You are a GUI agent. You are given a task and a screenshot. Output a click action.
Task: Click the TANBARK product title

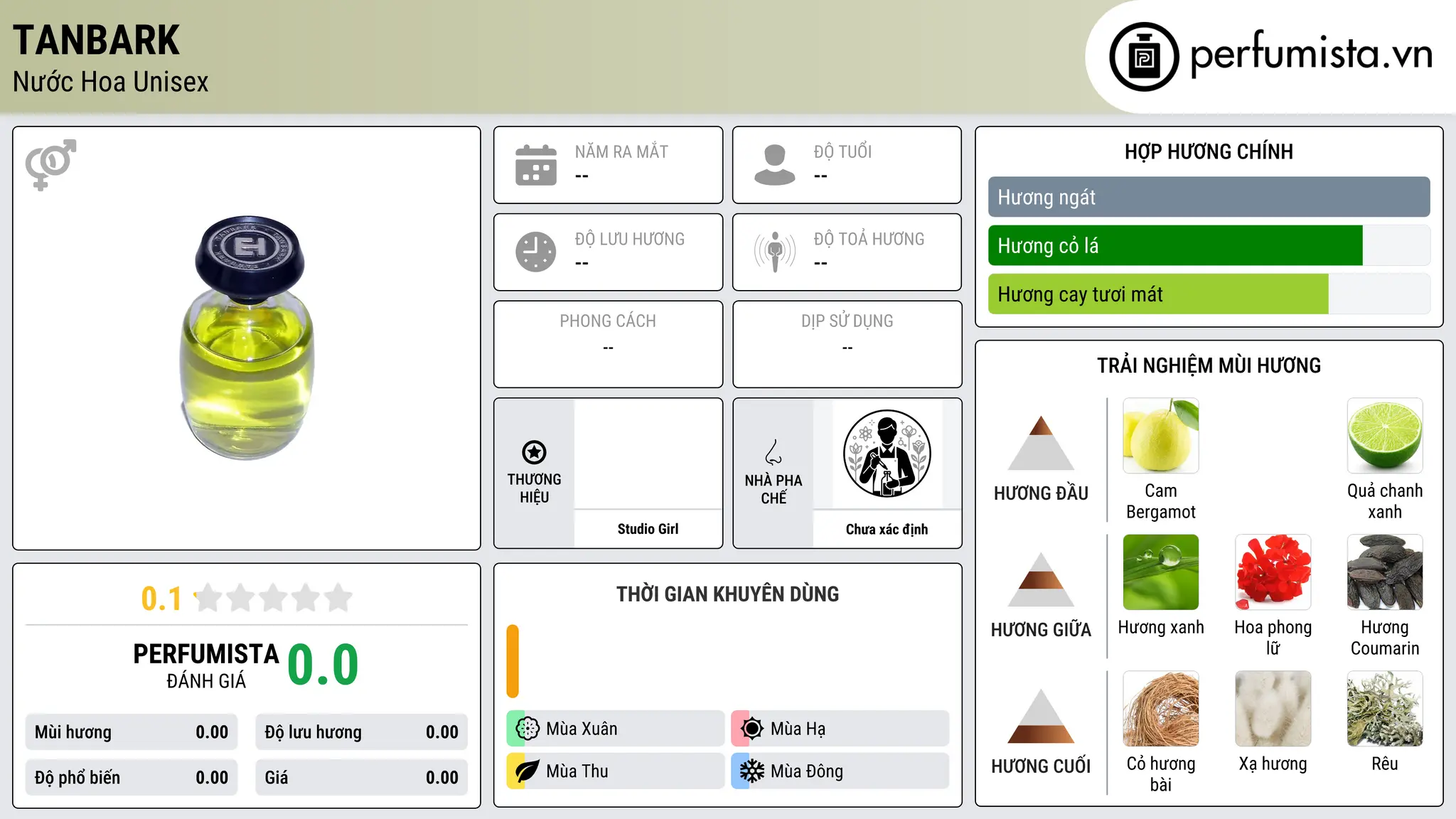pos(97,40)
